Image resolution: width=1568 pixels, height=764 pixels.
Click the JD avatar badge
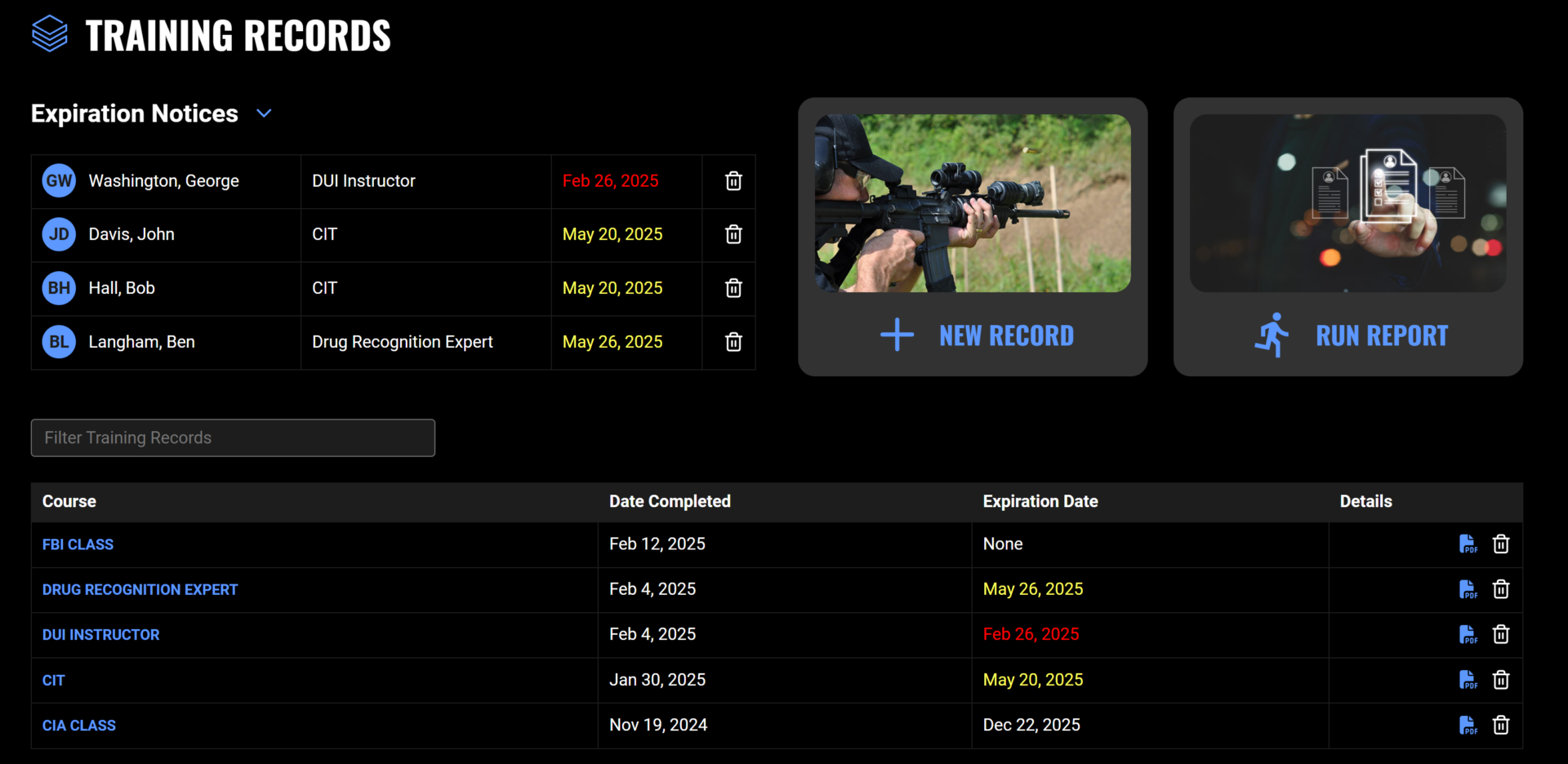59,234
